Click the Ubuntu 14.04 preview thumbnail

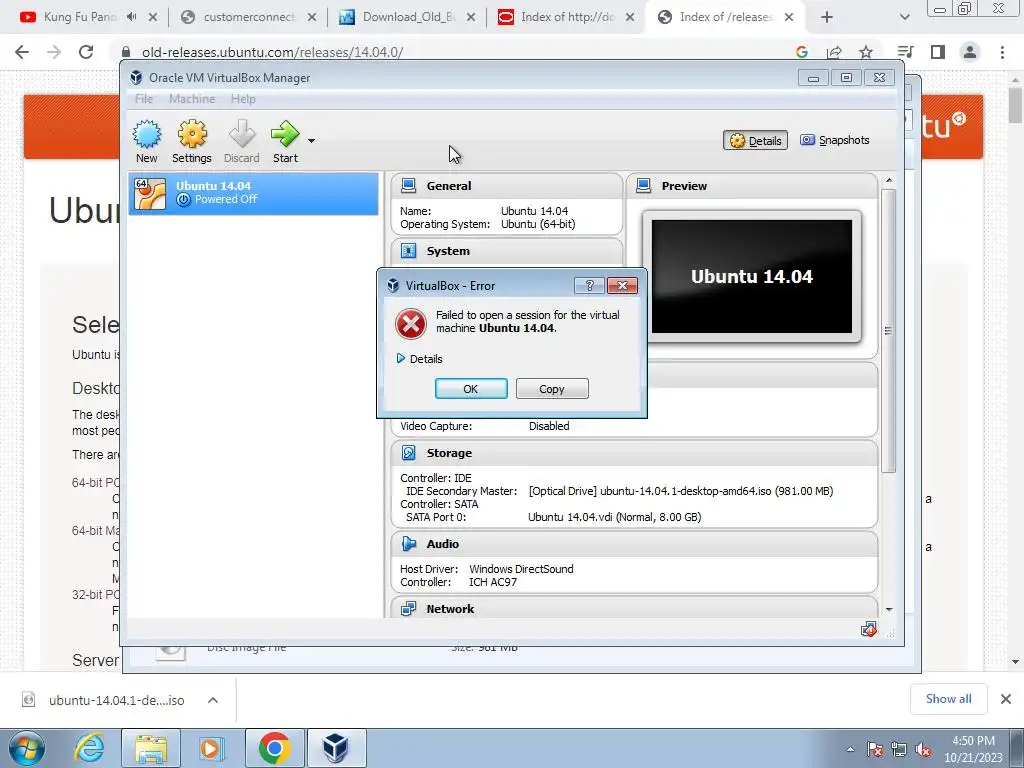click(x=752, y=276)
